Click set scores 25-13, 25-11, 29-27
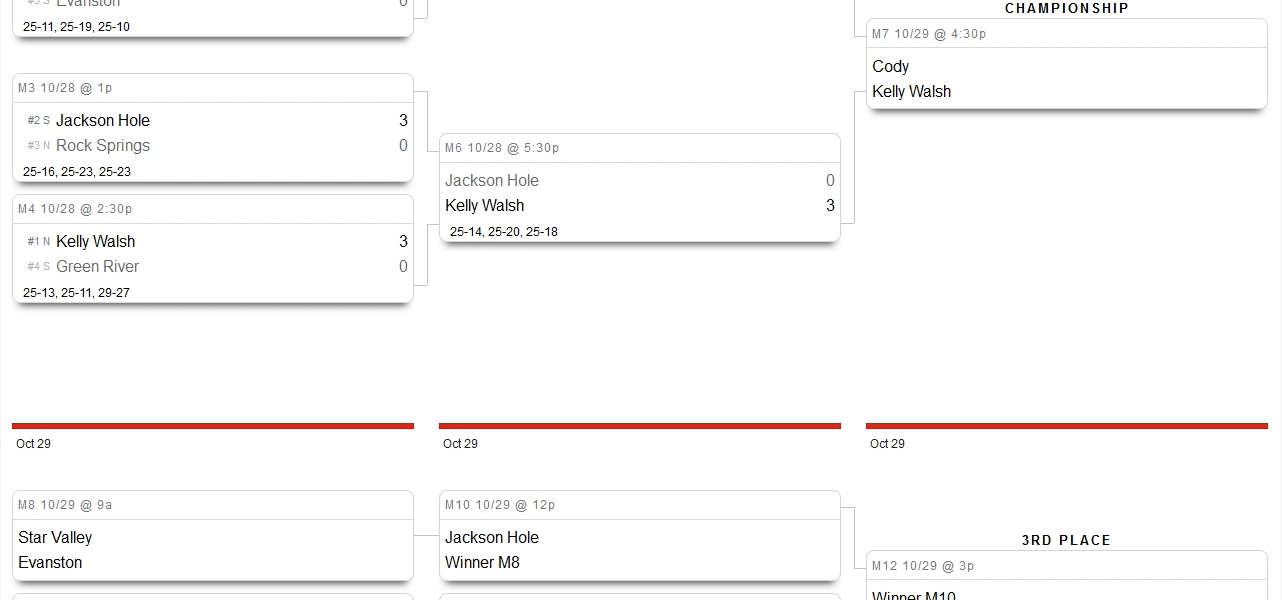The height and width of the screenshot is (600, 1282). coord(76,293)
